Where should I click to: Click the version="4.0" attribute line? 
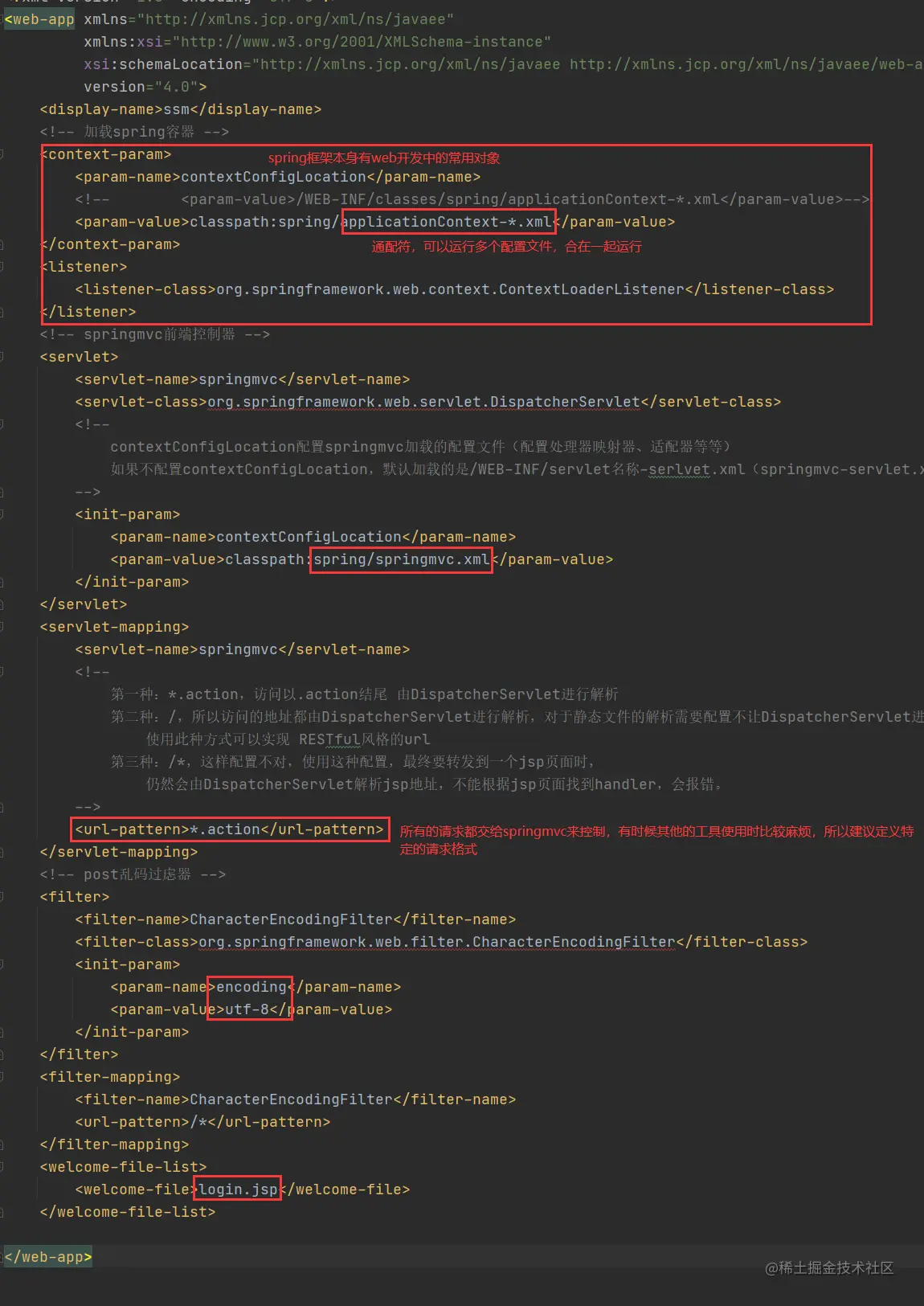click(145, 87)
